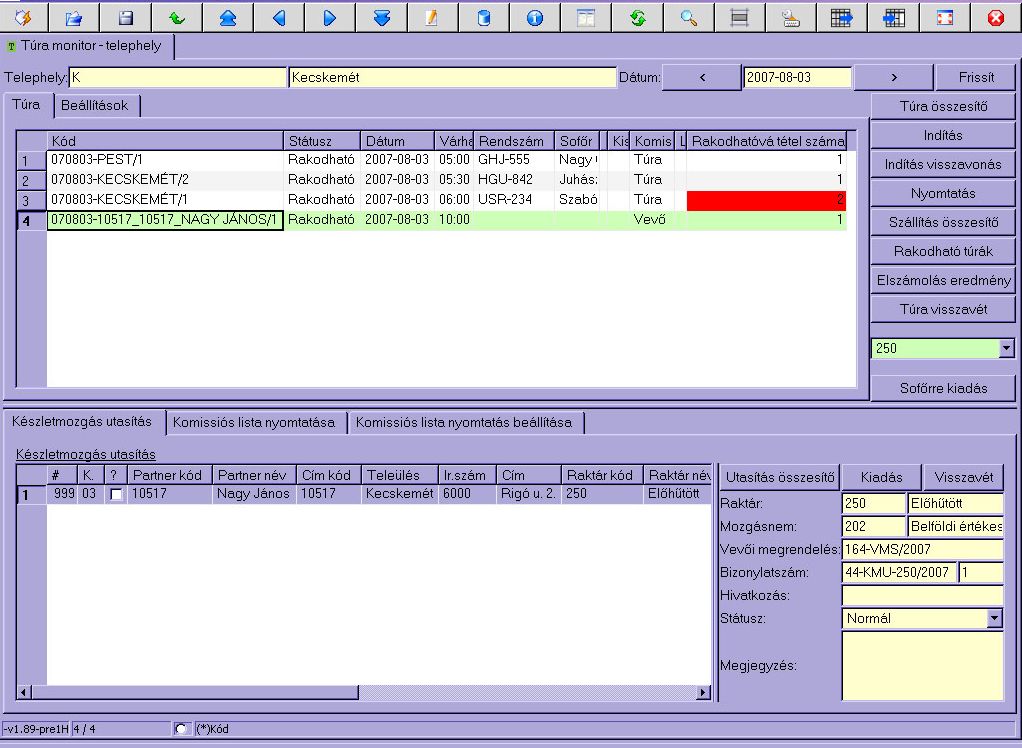Click the save floppy disk toolbar icon

pos(125,17)
